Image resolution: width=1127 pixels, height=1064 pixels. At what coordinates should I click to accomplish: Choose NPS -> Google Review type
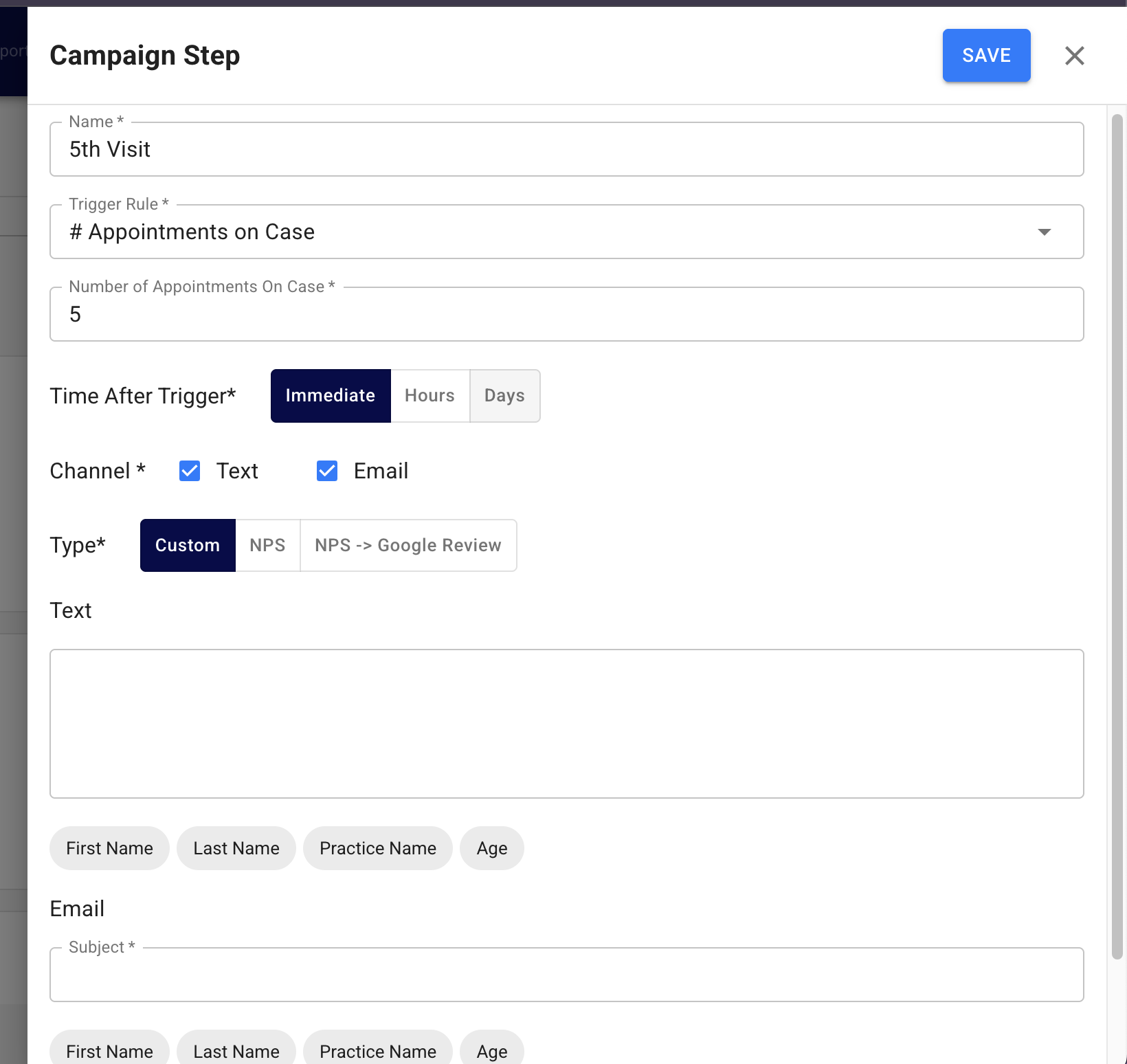(x=408, y=545)
